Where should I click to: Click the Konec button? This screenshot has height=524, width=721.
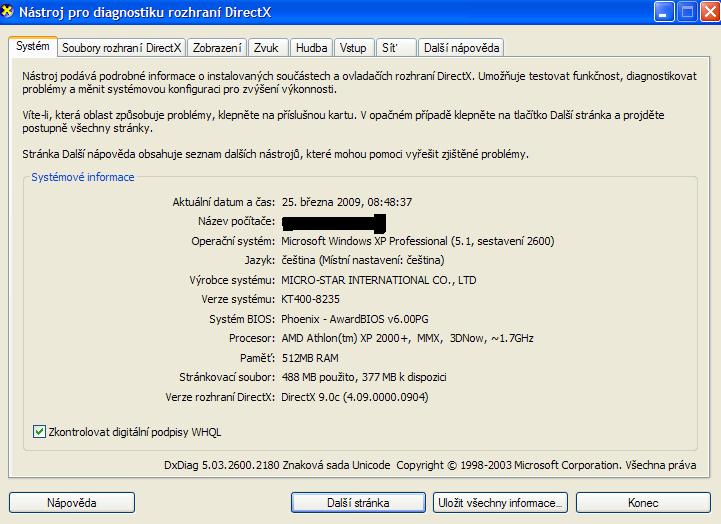[643, 502]
